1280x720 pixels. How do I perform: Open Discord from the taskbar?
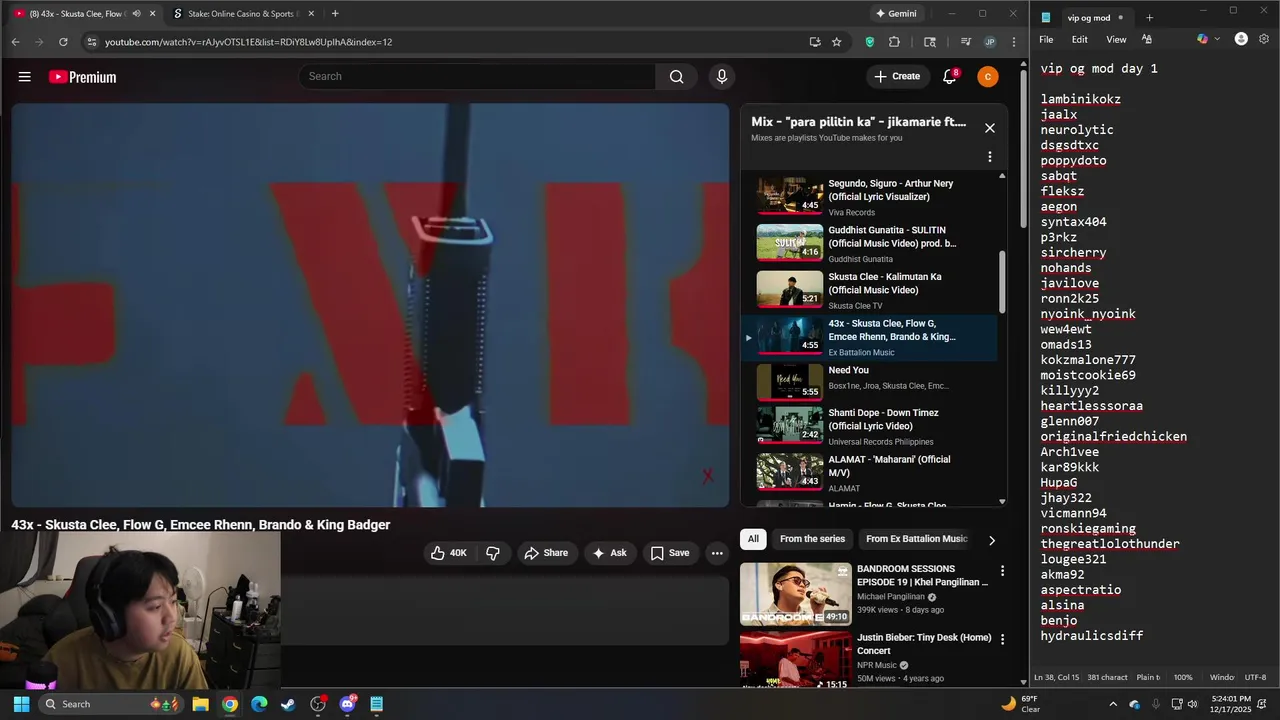point(347,704)
